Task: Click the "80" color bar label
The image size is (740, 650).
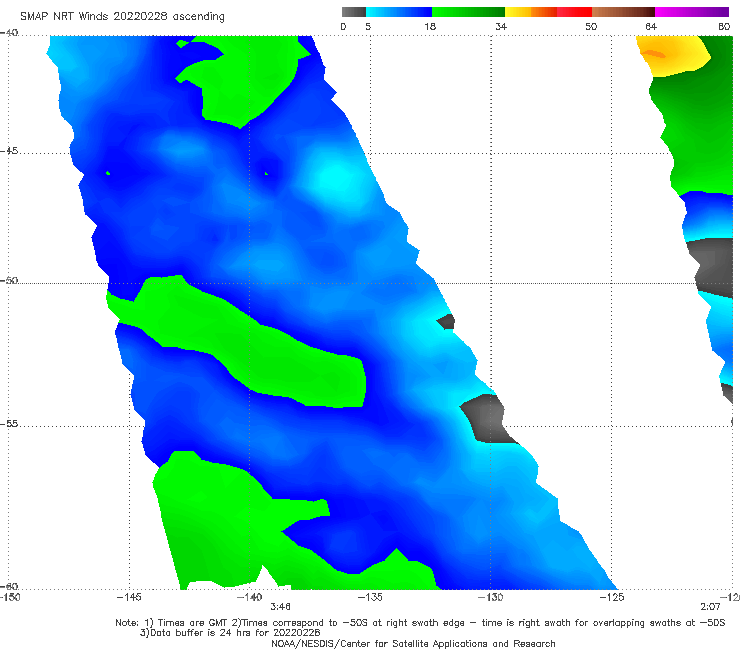Action: (724, 26)
